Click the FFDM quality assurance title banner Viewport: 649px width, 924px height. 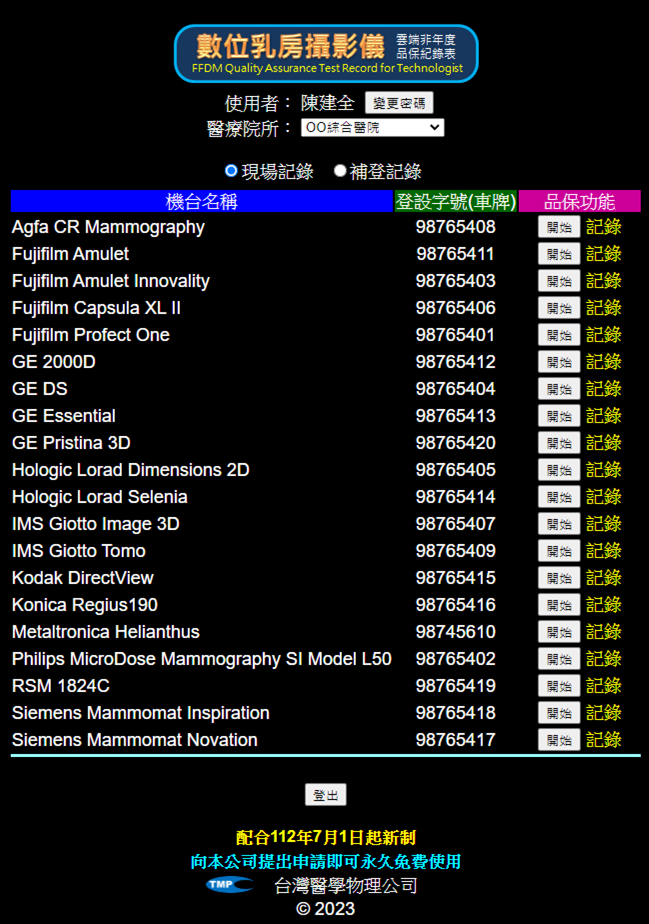point(325,54)
